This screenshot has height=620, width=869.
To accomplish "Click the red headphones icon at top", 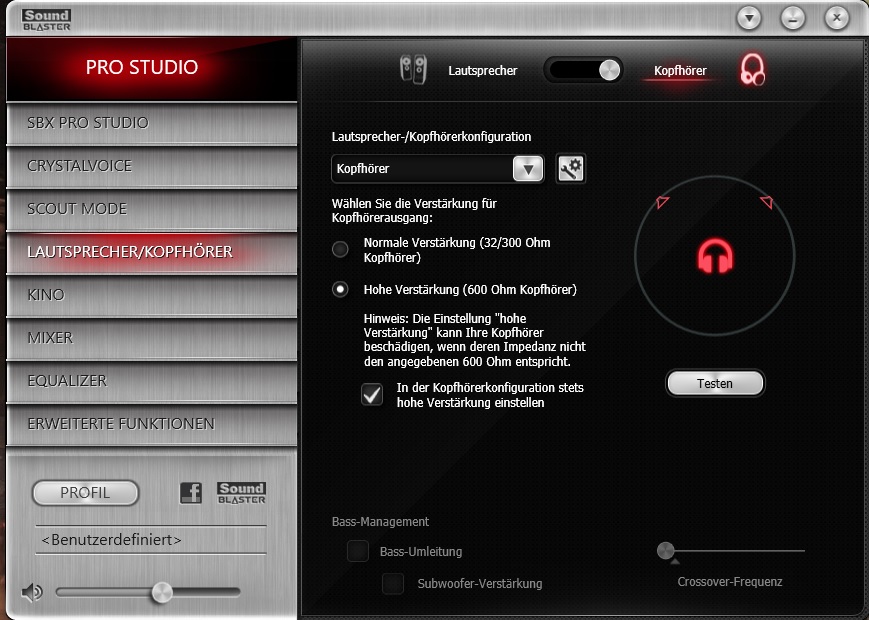I will pos(752,70).
